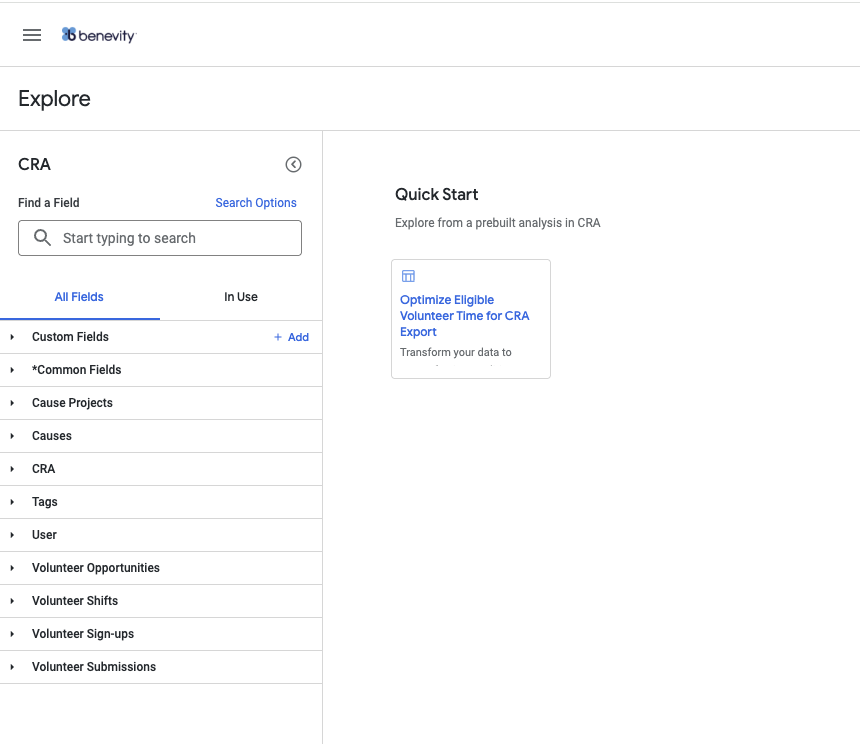The width and height of the screenshot is (860, 744).
Task: Expand the CRA field group arrow
Action: pos(12,469)
